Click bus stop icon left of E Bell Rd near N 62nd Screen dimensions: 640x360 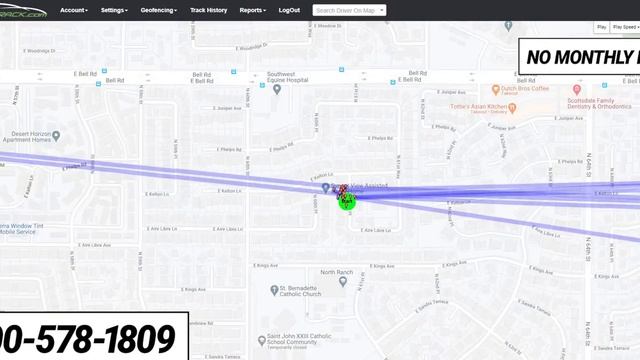(393, 82)
